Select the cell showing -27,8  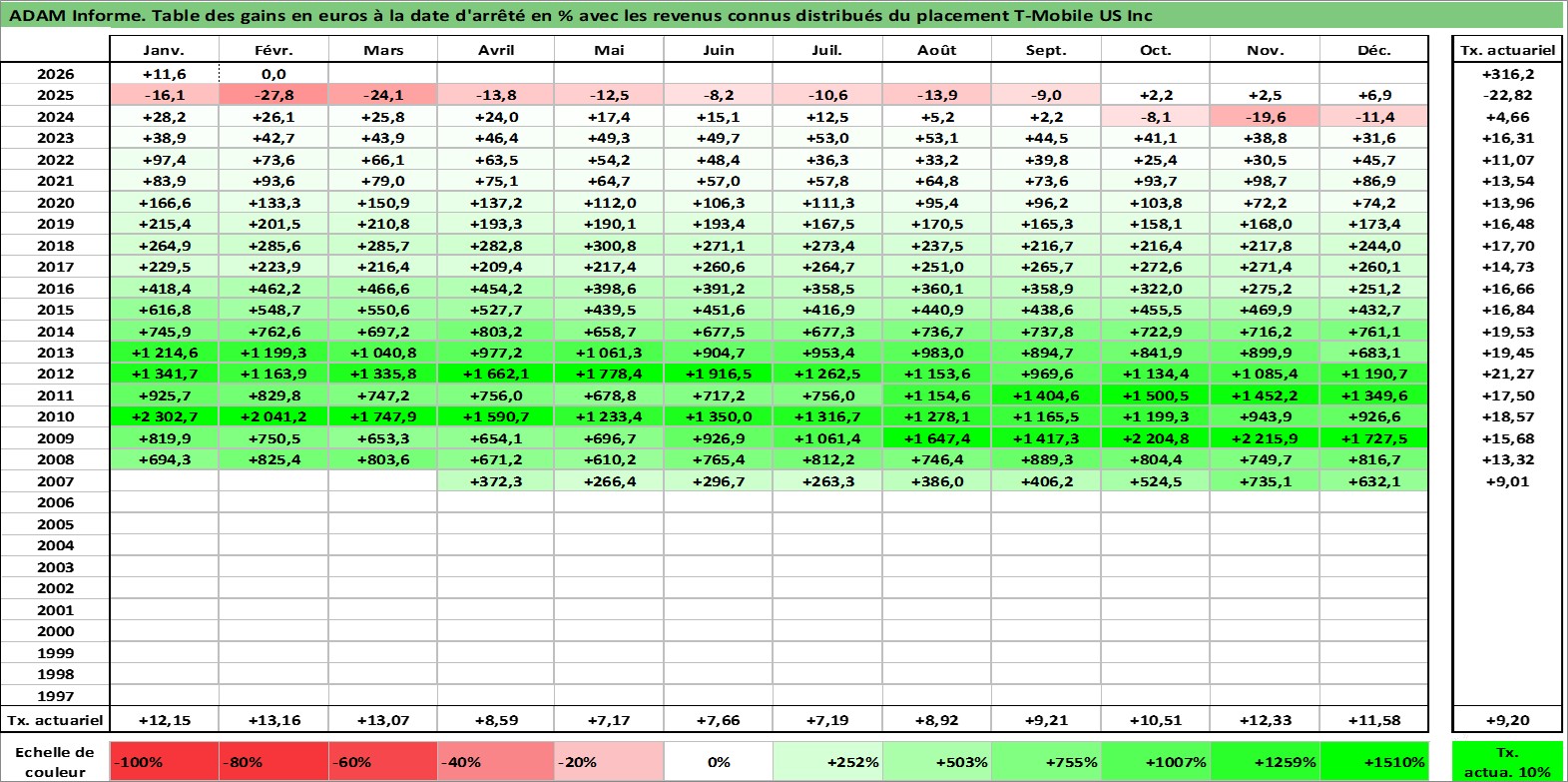tap(273, 95)
